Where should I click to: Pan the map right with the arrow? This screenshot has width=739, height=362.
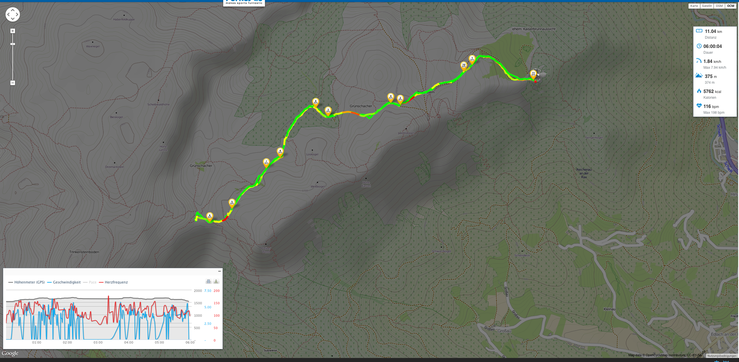tap(18, 15)
